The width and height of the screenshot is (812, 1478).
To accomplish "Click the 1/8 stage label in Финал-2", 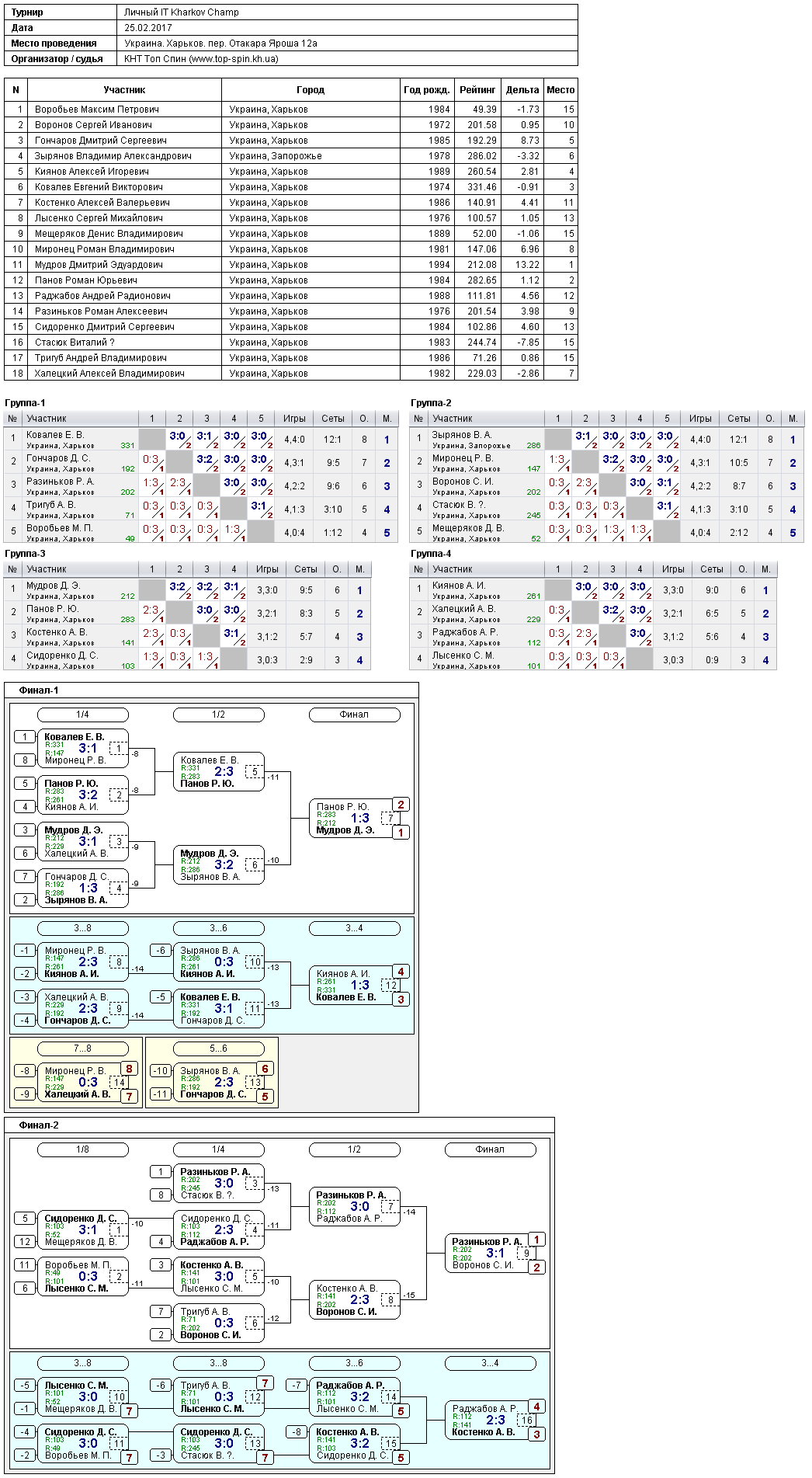I will tap(83, 1149).
